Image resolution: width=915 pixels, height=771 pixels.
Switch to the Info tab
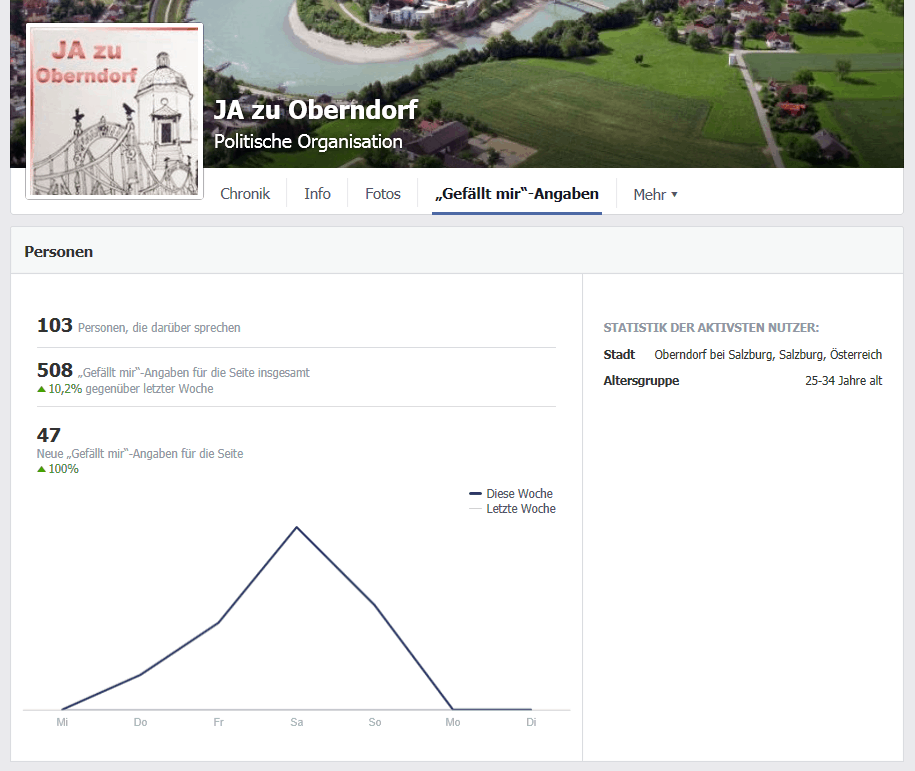pyautogui.click(x=317, y=194)
